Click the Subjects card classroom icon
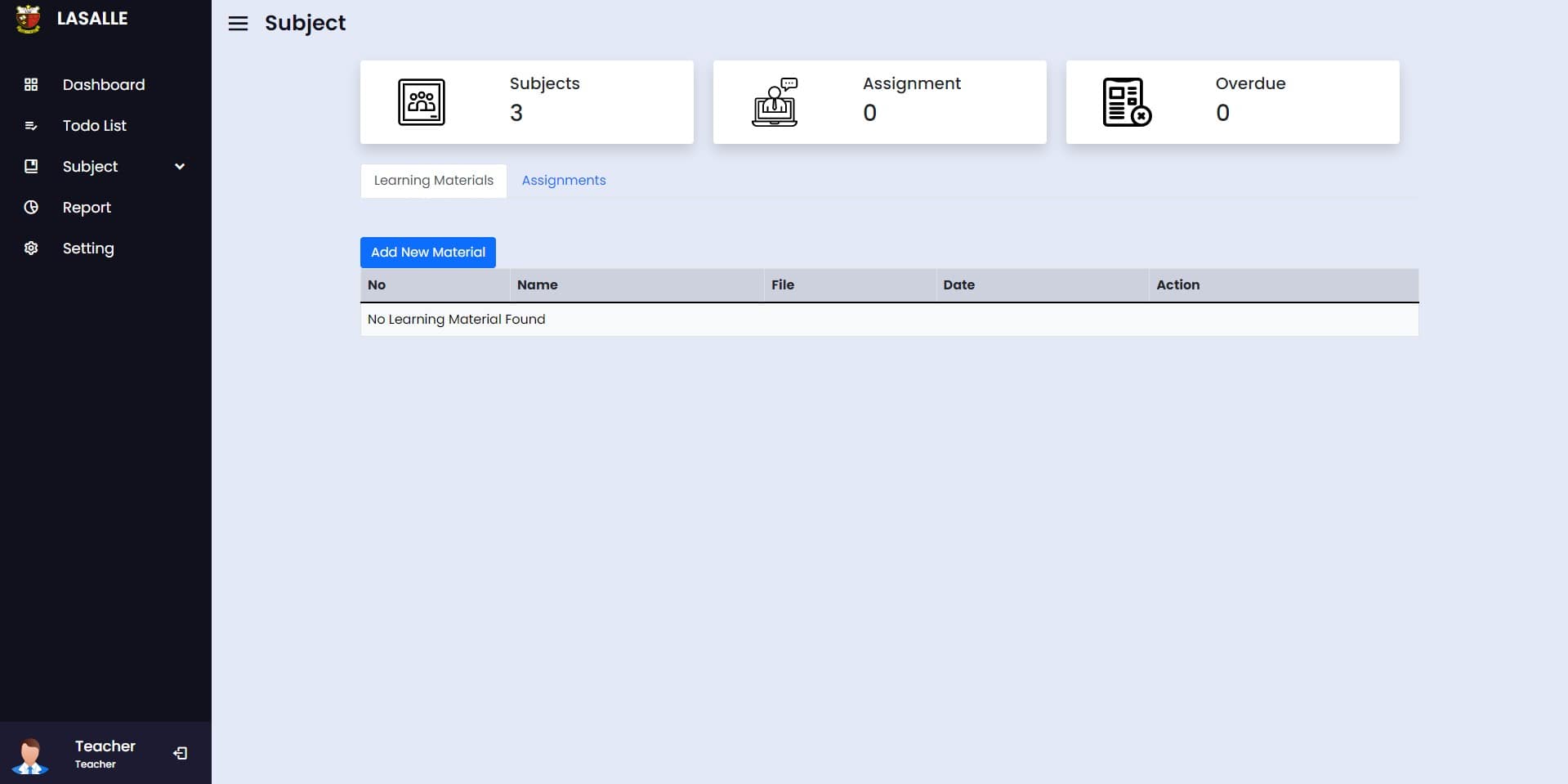Viewport: 1568px width, 784px height. [422, 102]
